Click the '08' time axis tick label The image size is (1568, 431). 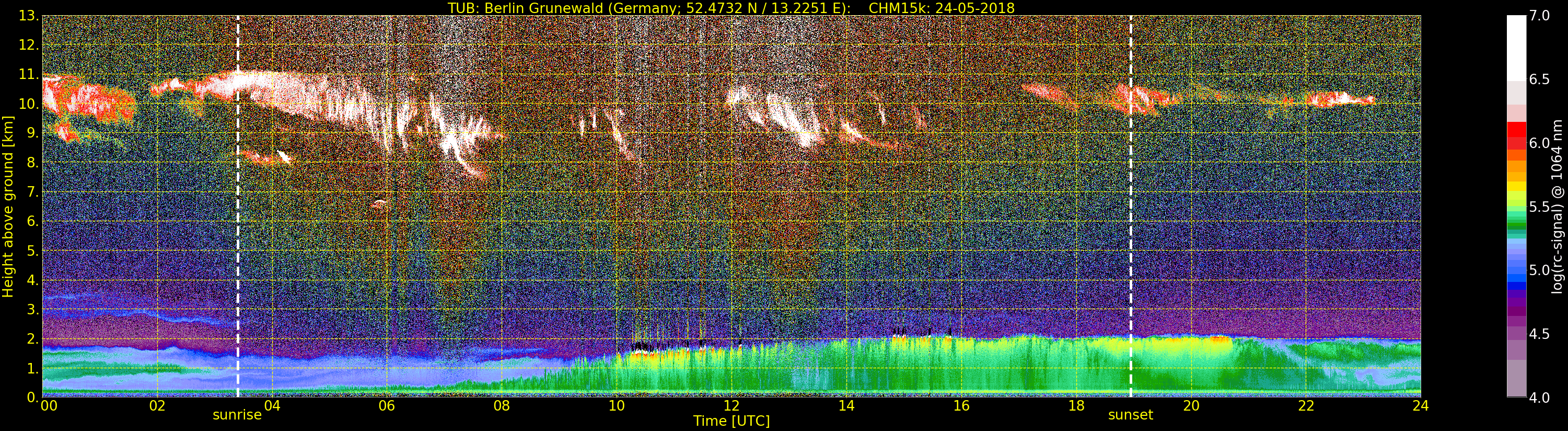click(x=502, y=406)
